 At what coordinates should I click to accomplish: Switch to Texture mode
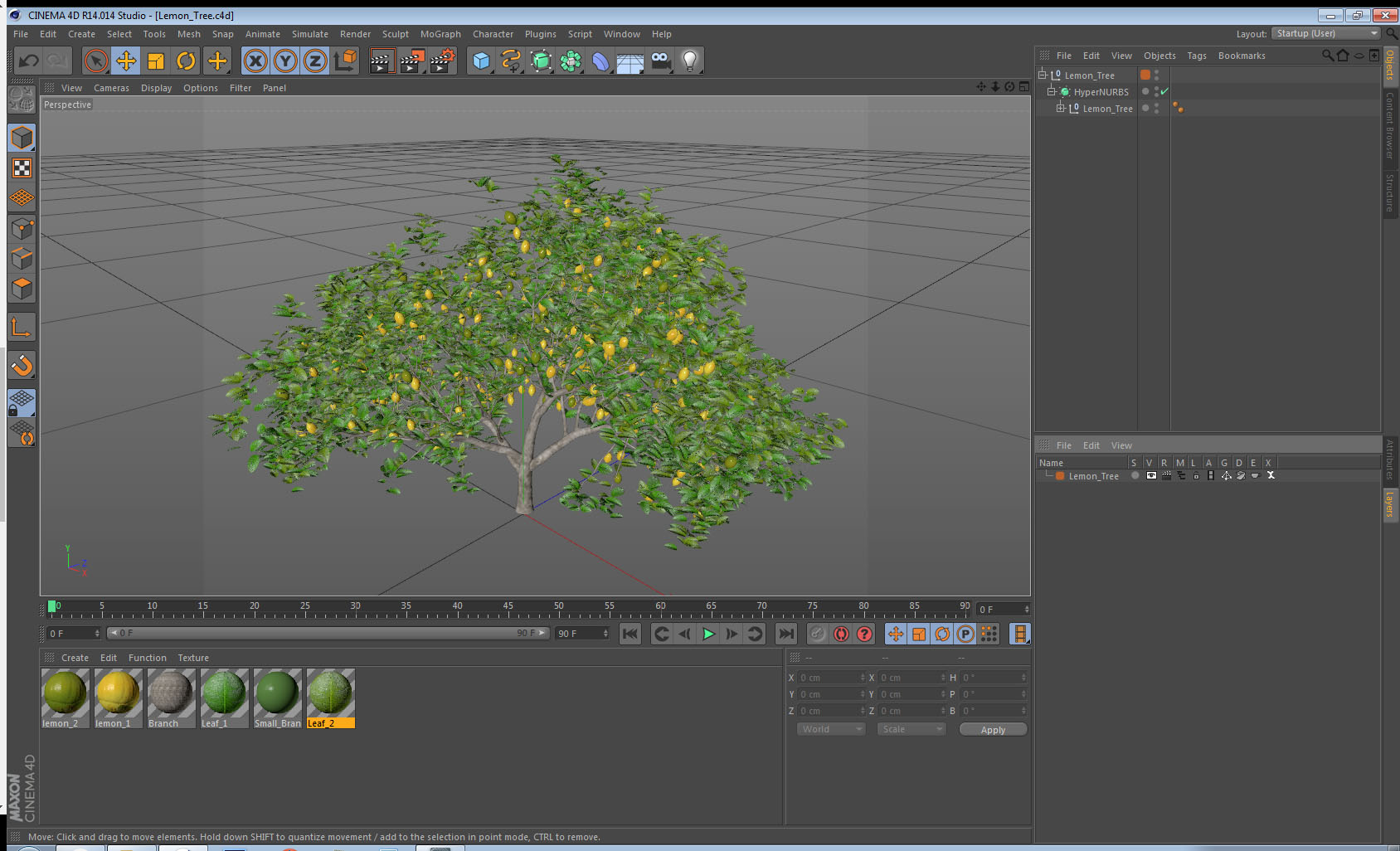(x=22, y=168)
